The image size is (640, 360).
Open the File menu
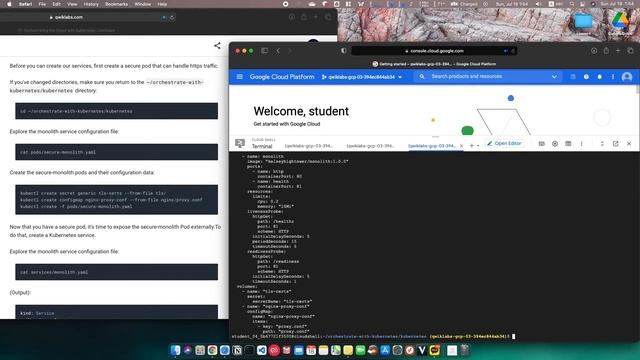pyautogui.click(x=42, y=4)
